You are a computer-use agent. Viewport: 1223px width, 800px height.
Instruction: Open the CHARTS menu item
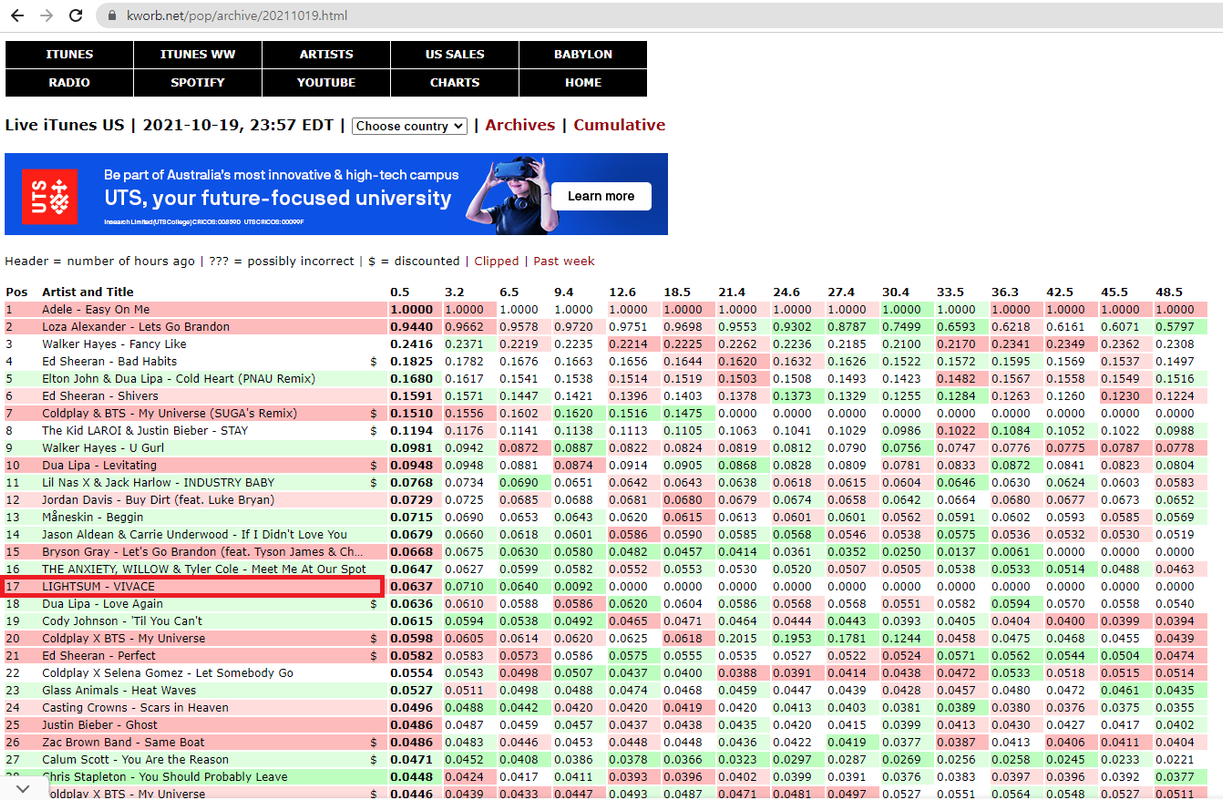455,82
